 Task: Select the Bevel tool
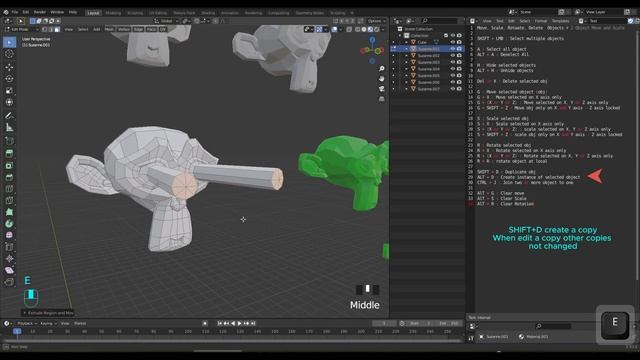click(9, 177)
